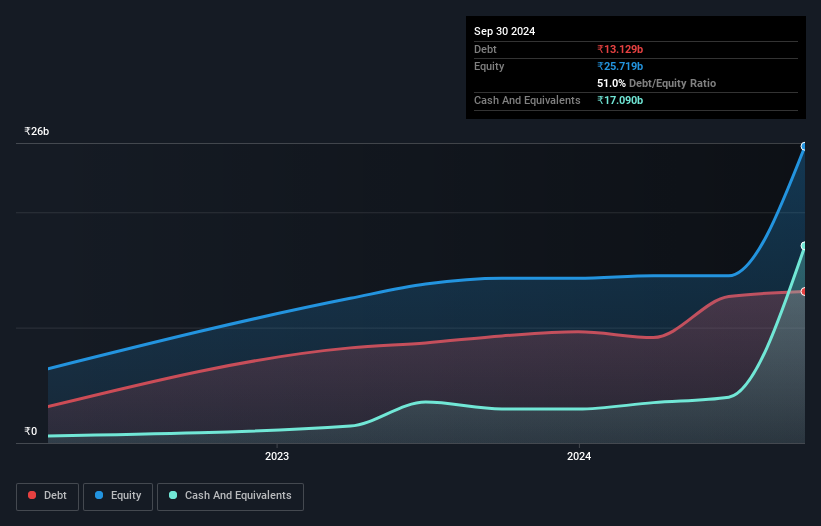Click the ₹25.719b equity value in tooltip
The image size is (821, 526).
click(620, 66)
